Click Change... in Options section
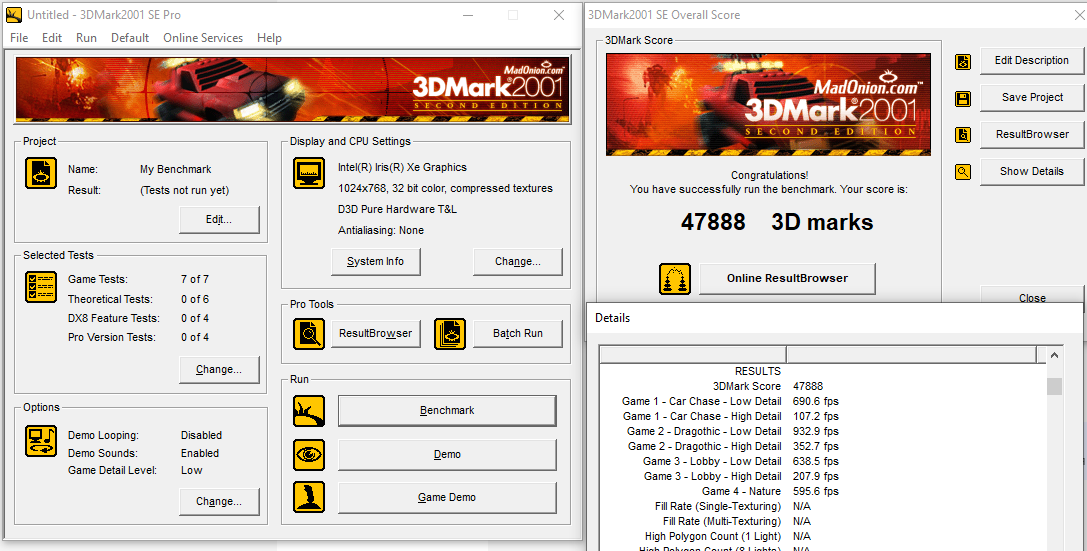Image resolution: width=1087 pixels, height=551 pixels. pyautogui.click(x=219, y=502)
